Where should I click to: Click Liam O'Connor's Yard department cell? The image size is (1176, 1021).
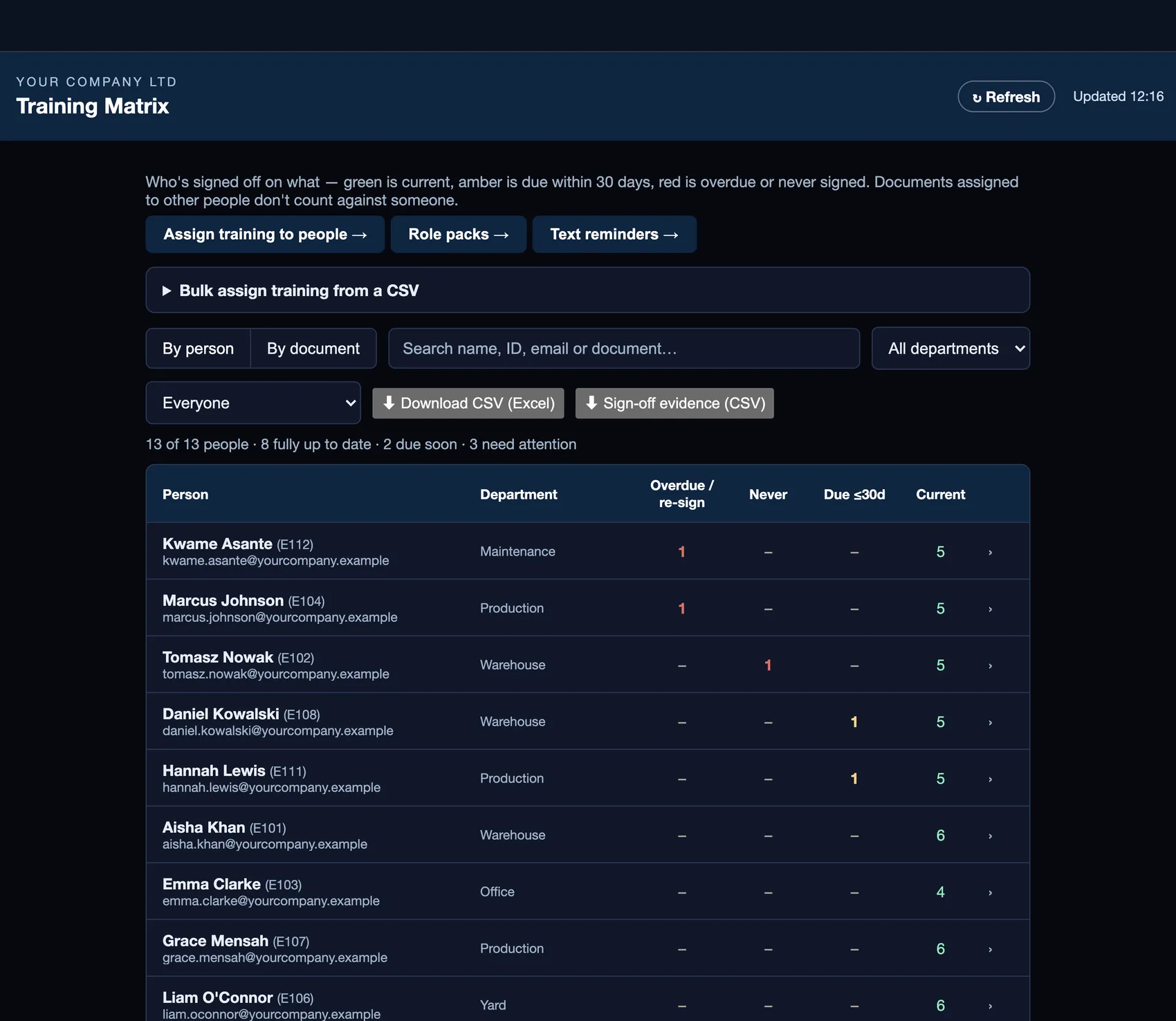[x=493, y=1005]
